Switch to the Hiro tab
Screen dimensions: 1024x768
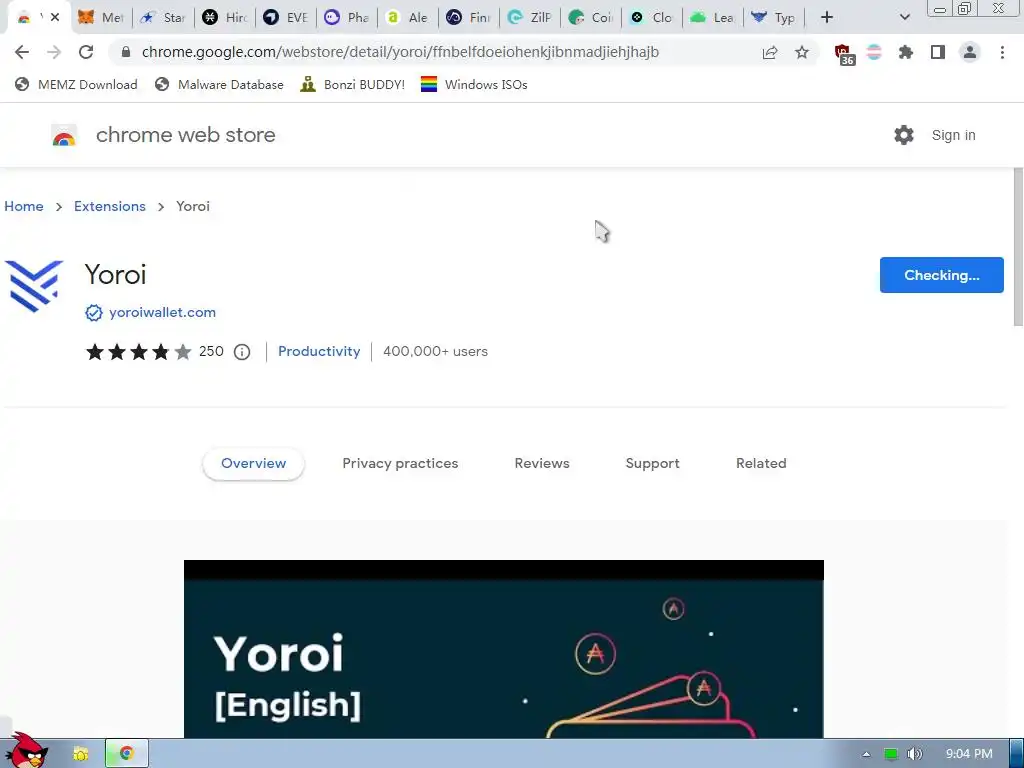[x=225, y=18]
